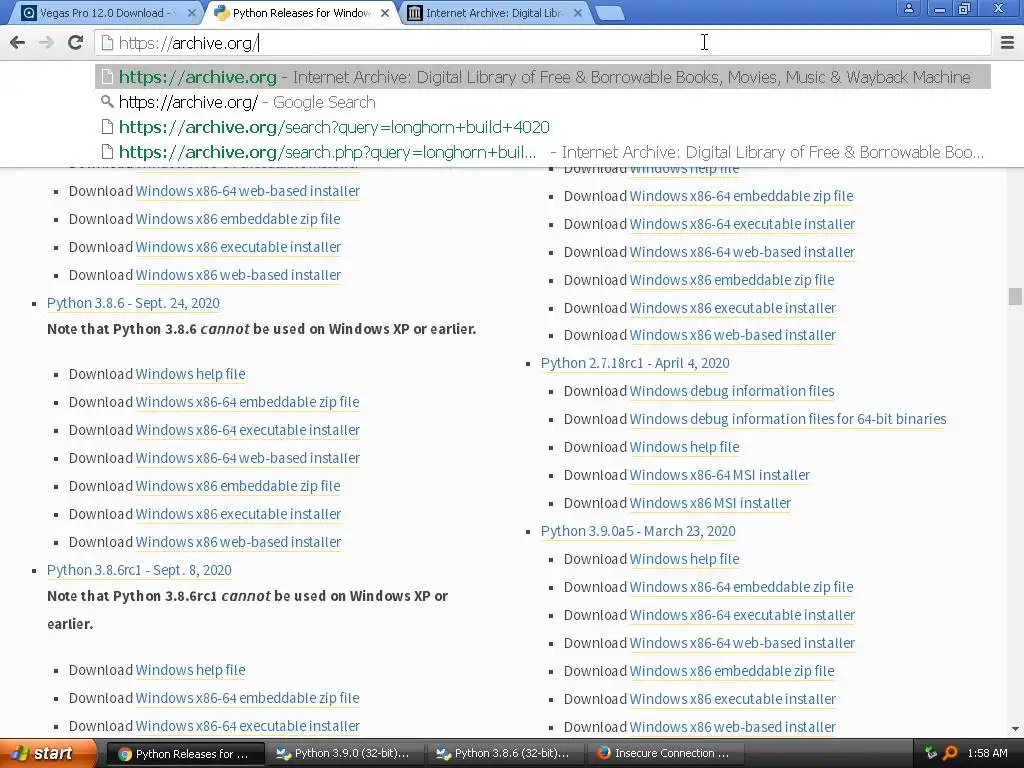The height and width of the screenshot is (768, 1024).
Task: Open the Python 3.8.6 - Sept. 24, 2020 link
Action: click(133, 303)
